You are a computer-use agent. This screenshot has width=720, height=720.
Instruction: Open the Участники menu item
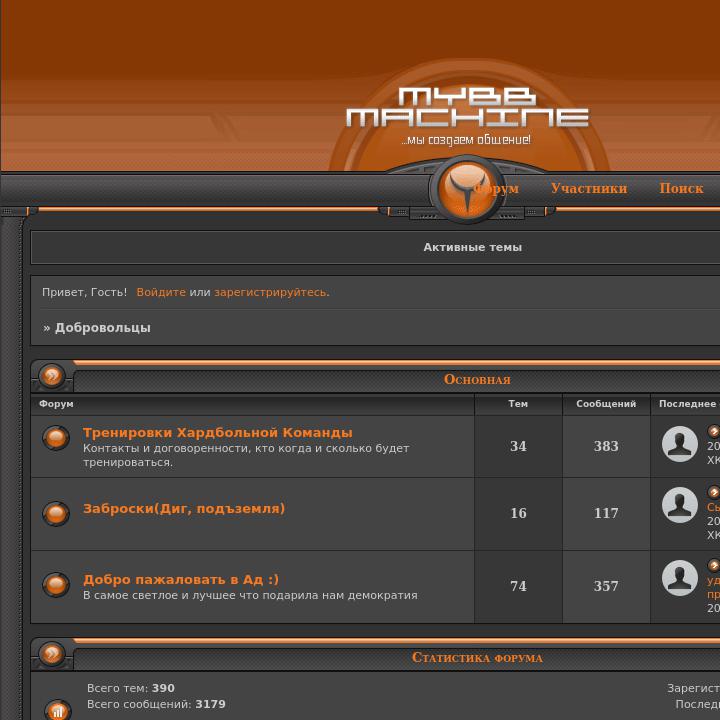(589, 188)
